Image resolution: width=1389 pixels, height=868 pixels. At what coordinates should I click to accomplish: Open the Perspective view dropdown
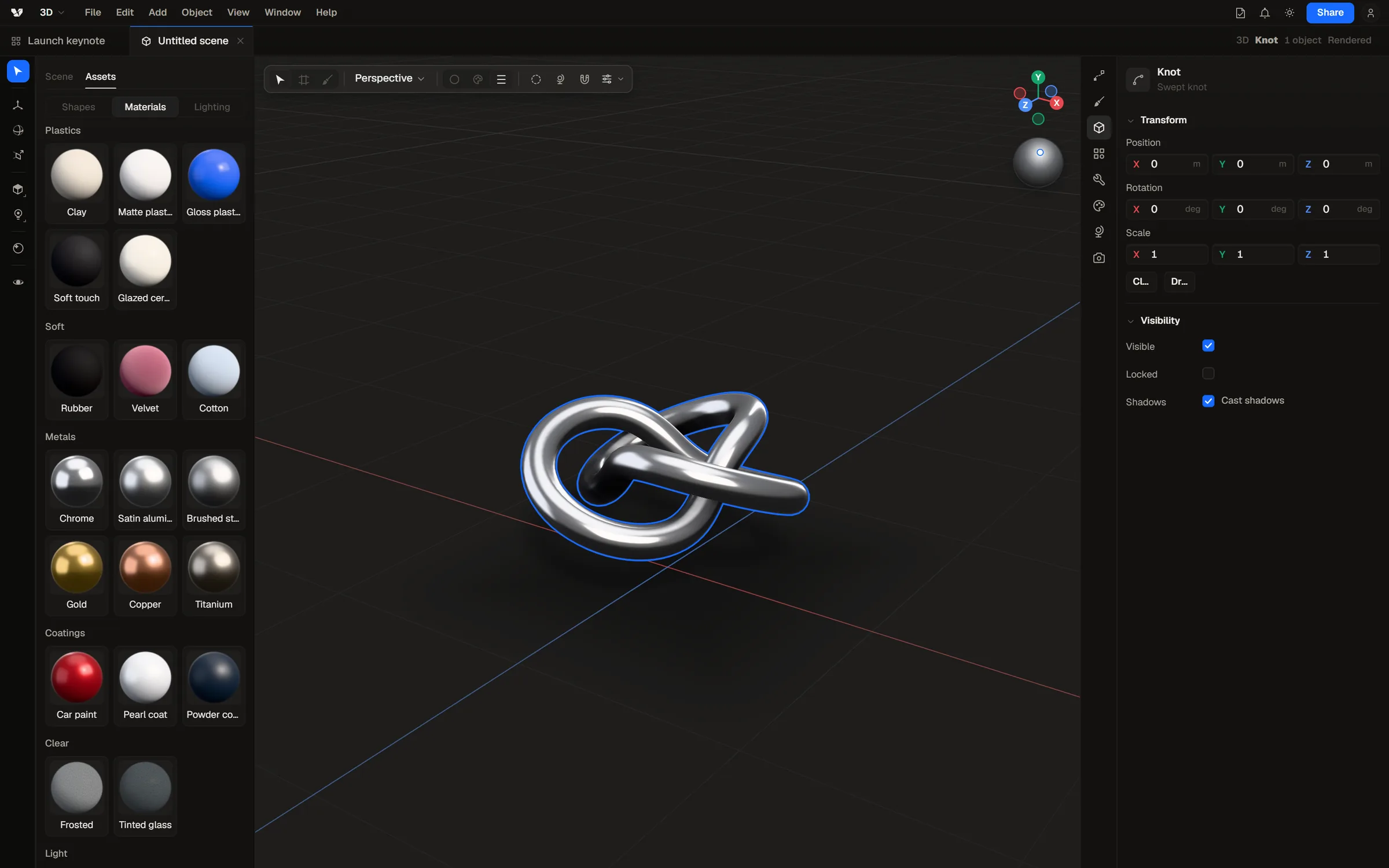pyautogui.click(x=389, y=78)
